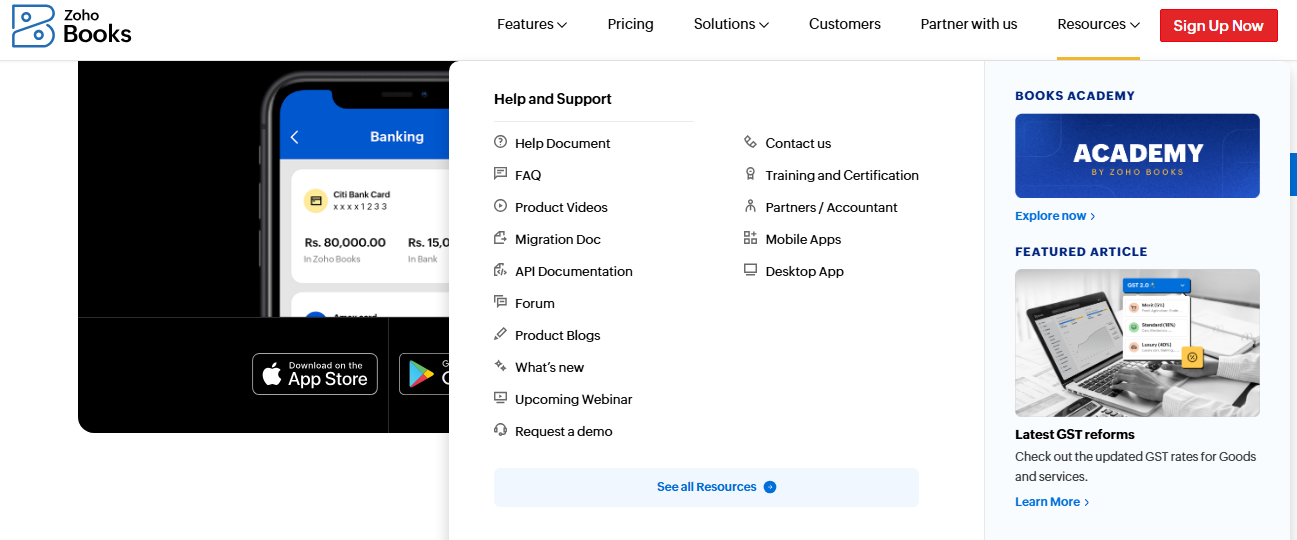Open the Customers menu item
Image resolution: width=1297 pixels, height=540 pixels.
coord(845,24)
